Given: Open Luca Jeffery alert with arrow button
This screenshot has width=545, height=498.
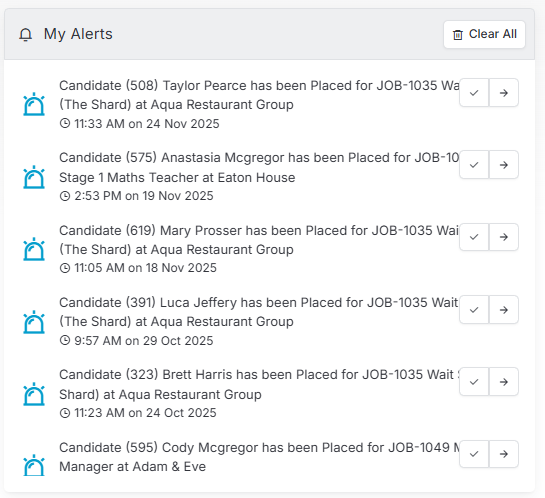Looking at the screenshot, I should pyautogui.click(x=504, y=310).
